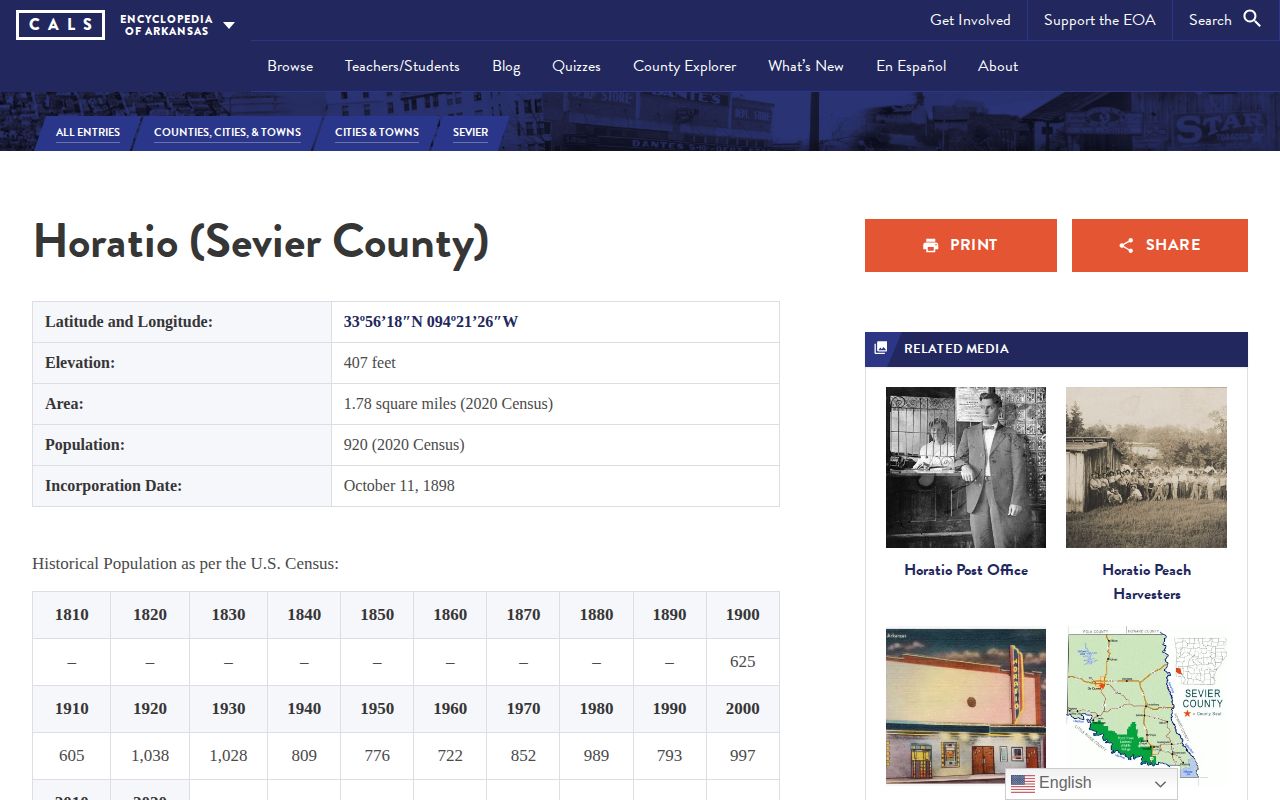Click the Horatio Peach Harvesters caption link
The width and height of the screenshot is (1280, 800).
(x=1146, y=582)
